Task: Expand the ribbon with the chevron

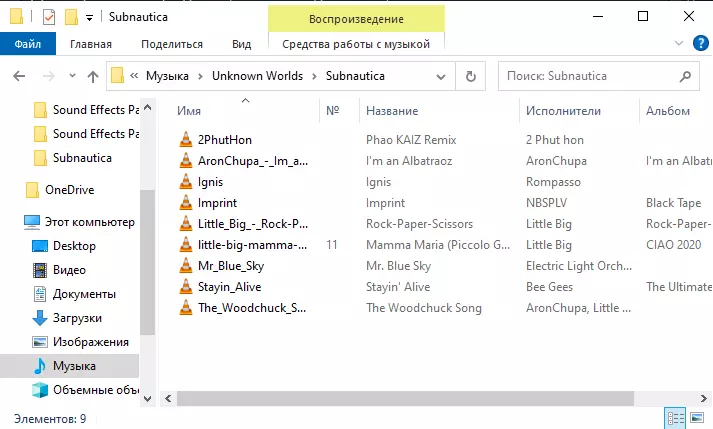Action: pyautogui.click(x=679, y=43)
